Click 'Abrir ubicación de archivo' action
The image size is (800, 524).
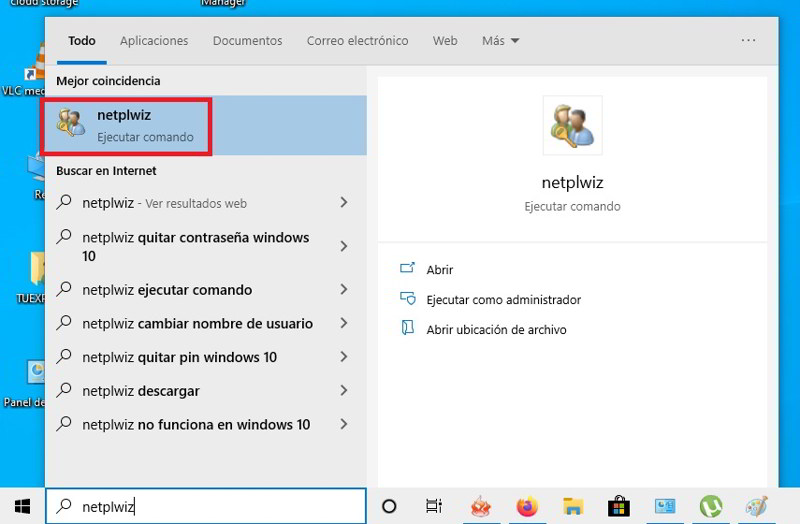(x=496, y=329)
